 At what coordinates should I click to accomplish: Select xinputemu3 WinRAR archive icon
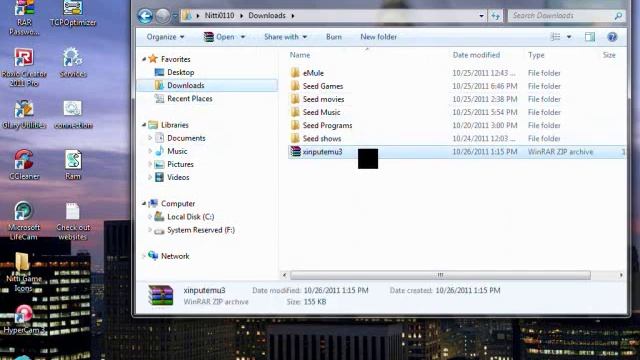click(x=295, y=152)
